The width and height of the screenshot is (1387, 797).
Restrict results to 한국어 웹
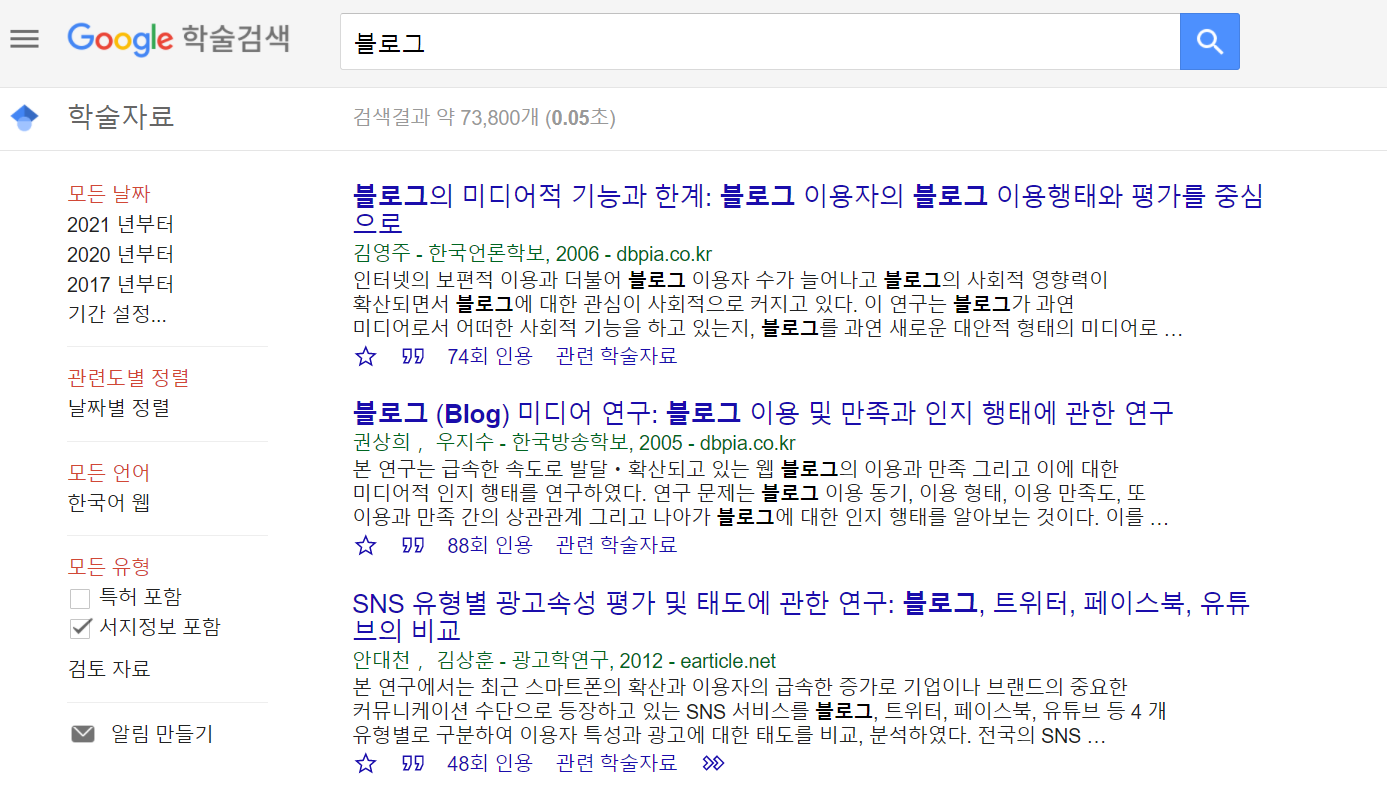[109, 502]
